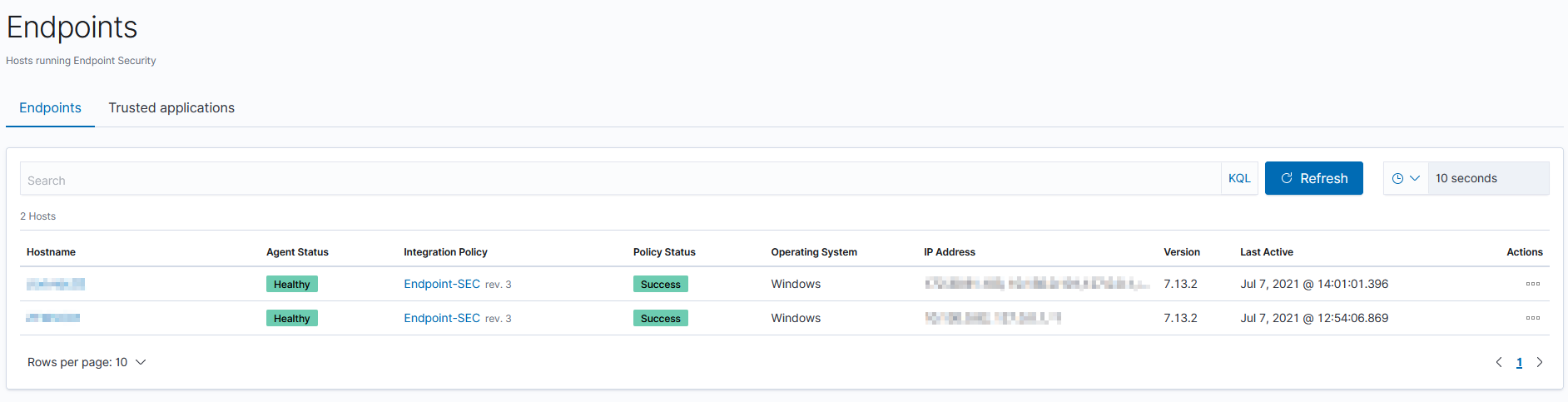Image resolution: width=1568 pixels, height=402 pixels.
Task: Click the Refresh button
Action: (x=1313, y=178)
